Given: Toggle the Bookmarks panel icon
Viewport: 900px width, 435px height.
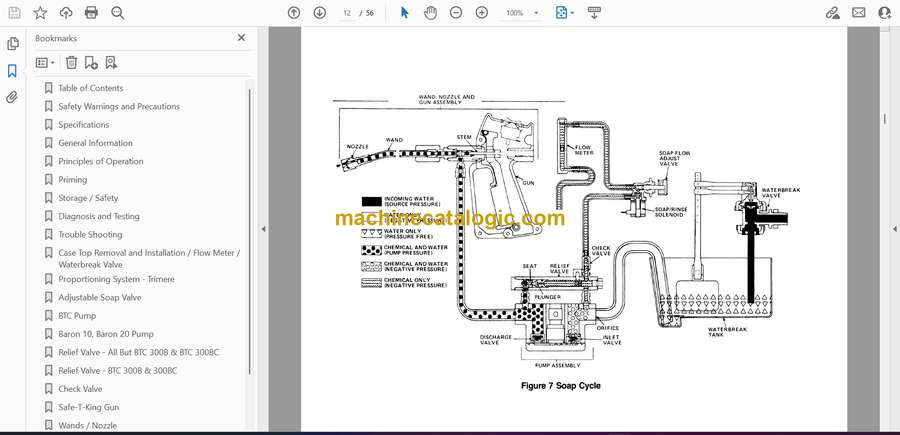Looking at the screenshot, I should pos(12,71).
